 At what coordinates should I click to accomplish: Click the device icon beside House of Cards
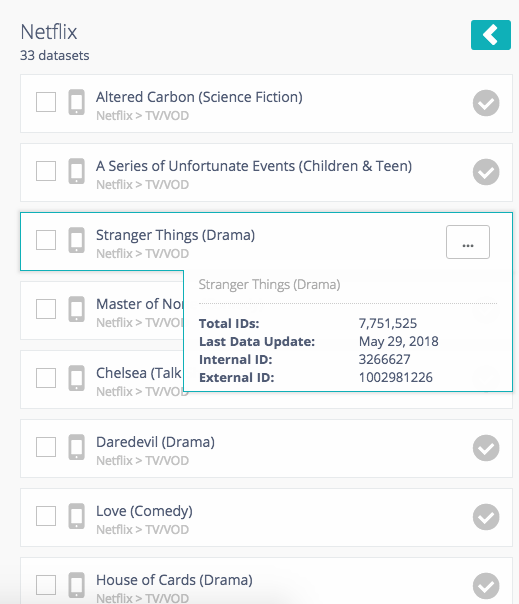point(76,585)
